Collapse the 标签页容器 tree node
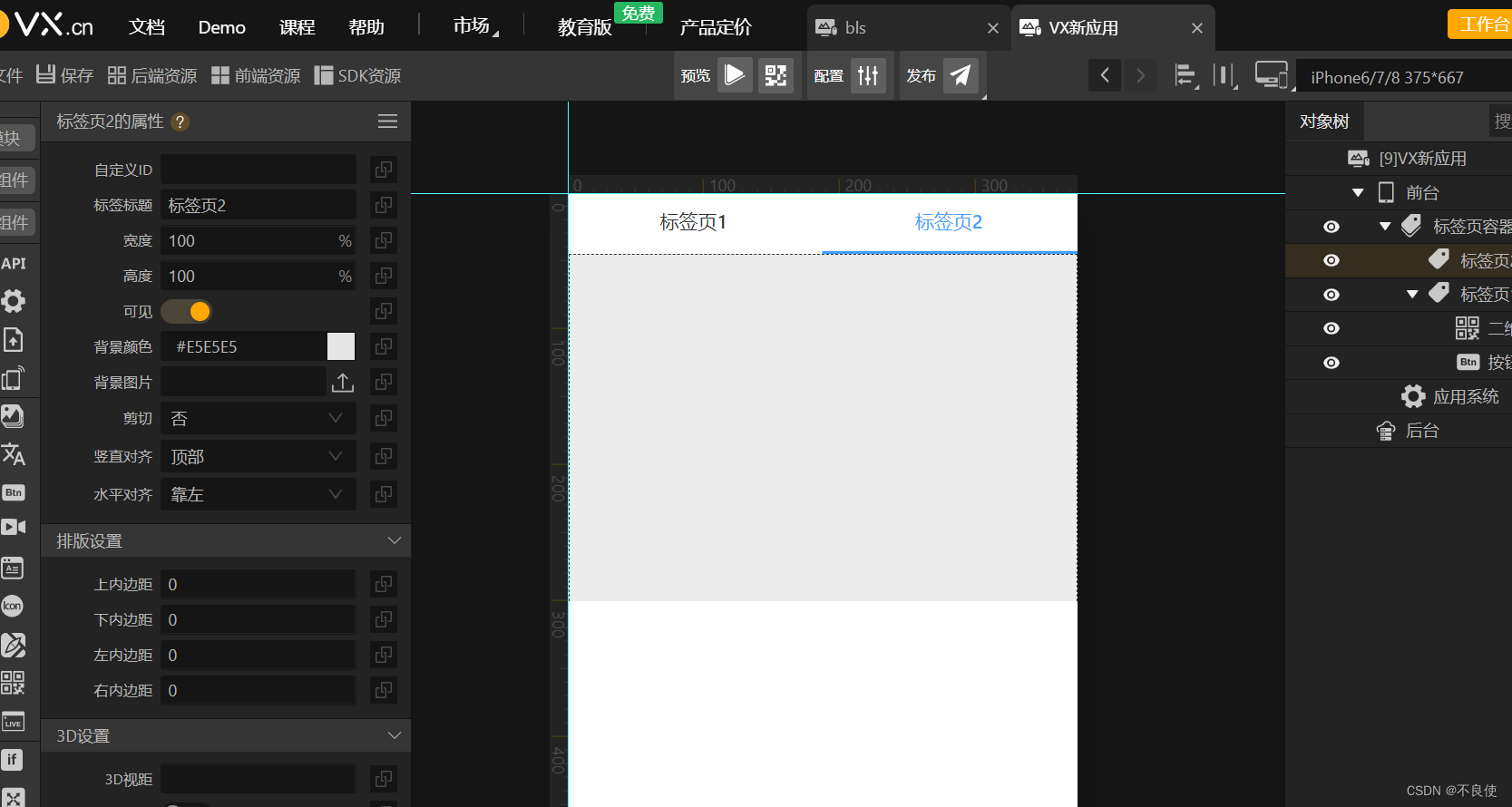 click(x=1385, y=227)
